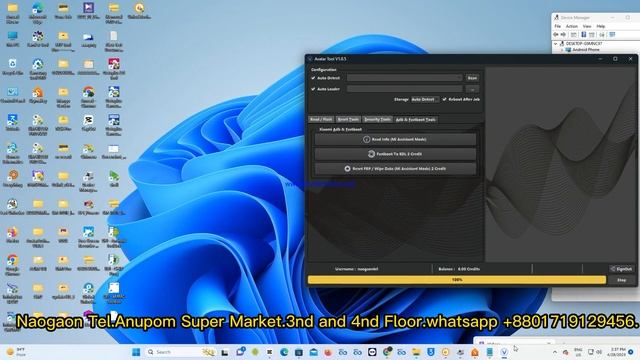Click the Scan button in Avatar Tool
The height and width of the screenshot is (360, 640).
point(472,78)
